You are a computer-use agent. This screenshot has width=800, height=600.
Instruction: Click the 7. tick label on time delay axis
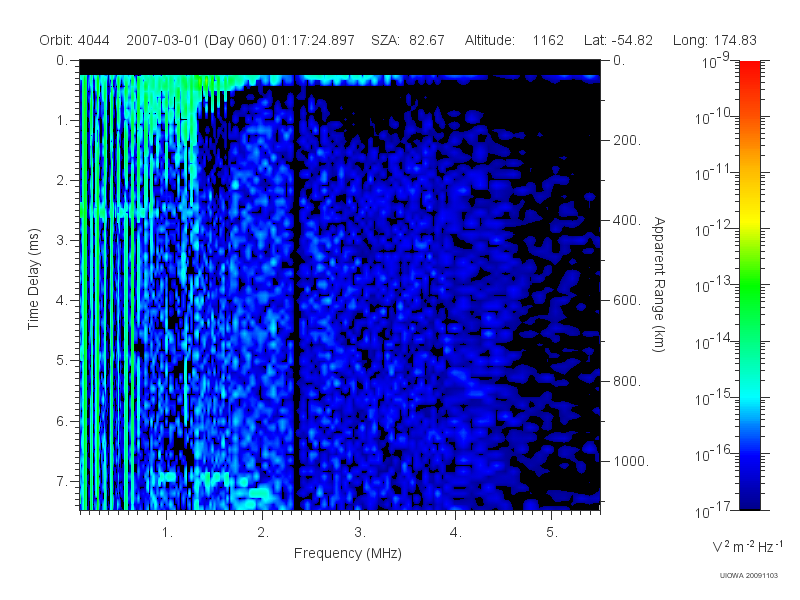coord(62,481)
